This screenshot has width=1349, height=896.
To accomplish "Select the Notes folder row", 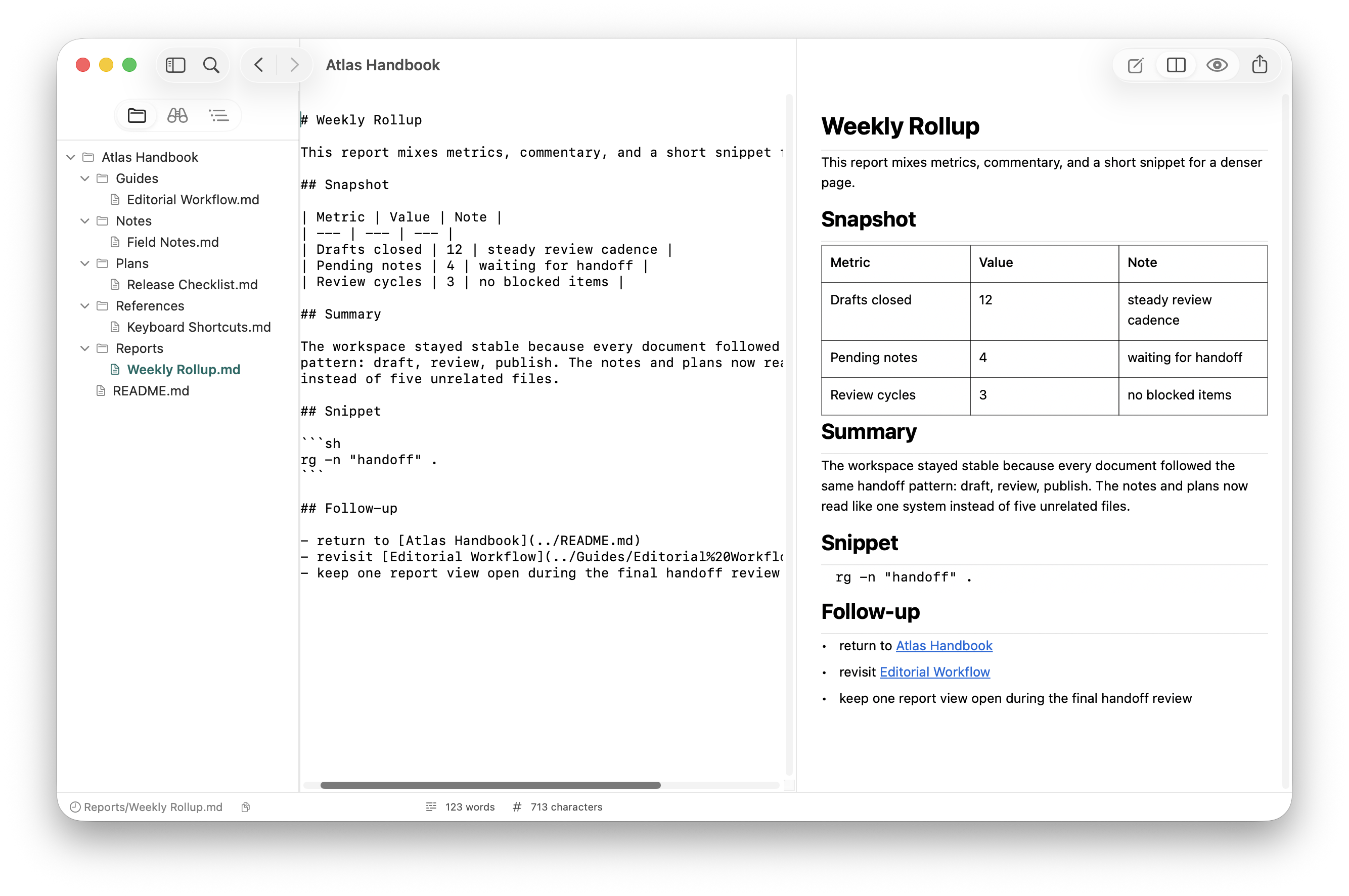I will [177, 220].
